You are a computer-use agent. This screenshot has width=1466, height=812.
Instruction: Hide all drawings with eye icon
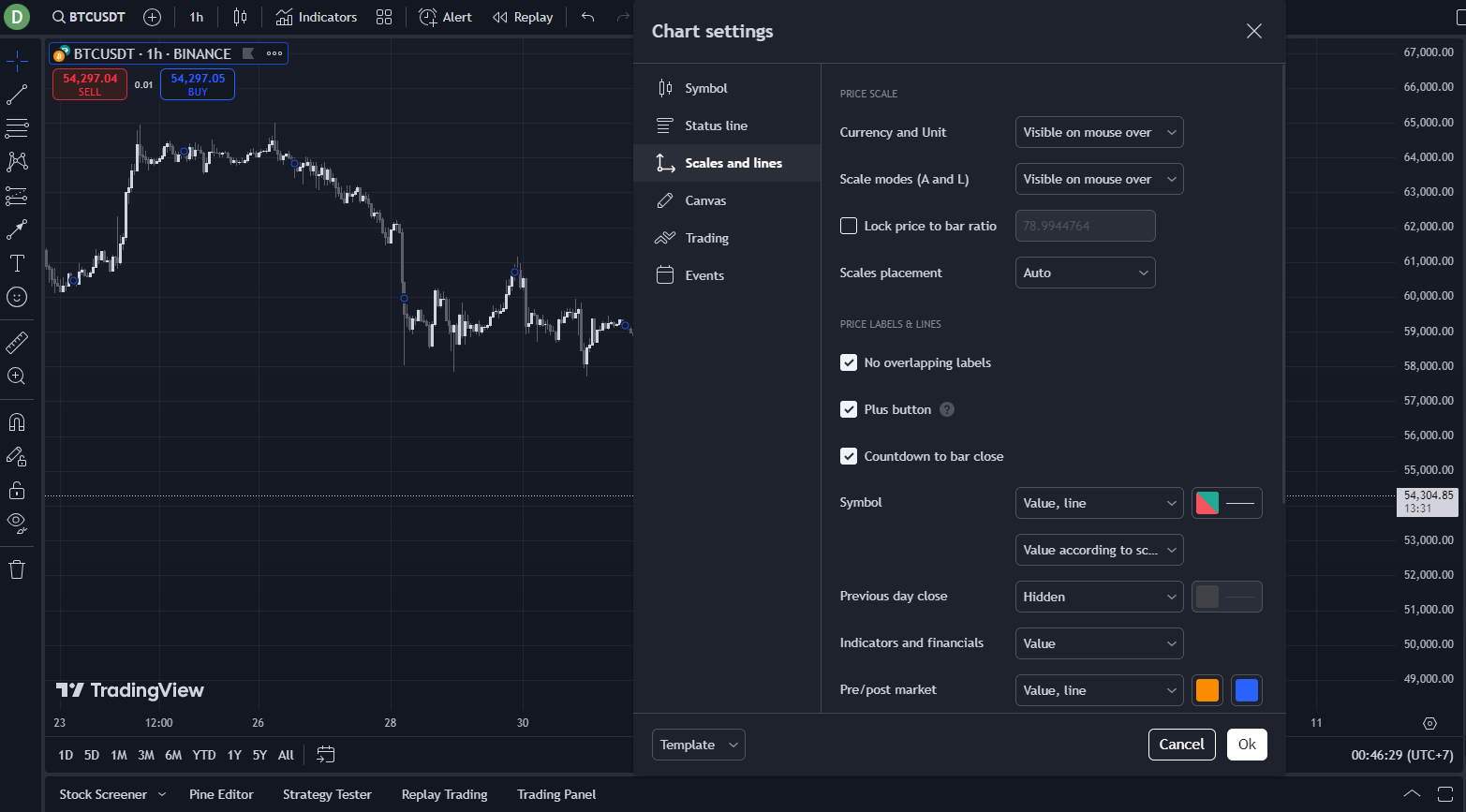[x=17, y=522]
